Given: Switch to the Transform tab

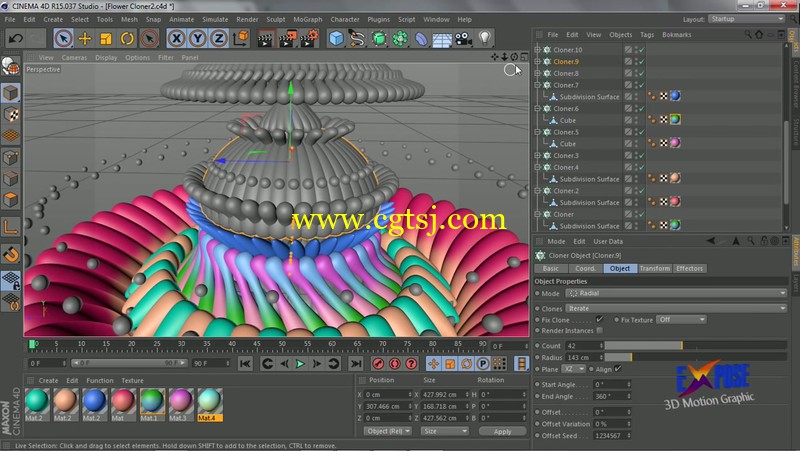Looking at the screenshot, I should (x=655, y=268).
